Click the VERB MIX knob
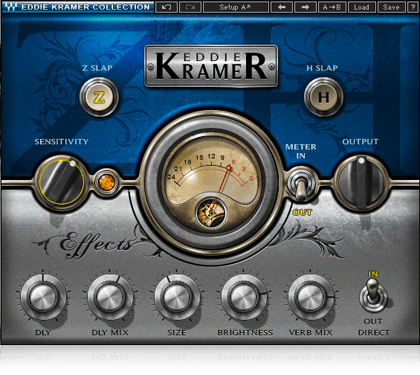Viewport: 420px width, 375px height. tap(311, 297)
